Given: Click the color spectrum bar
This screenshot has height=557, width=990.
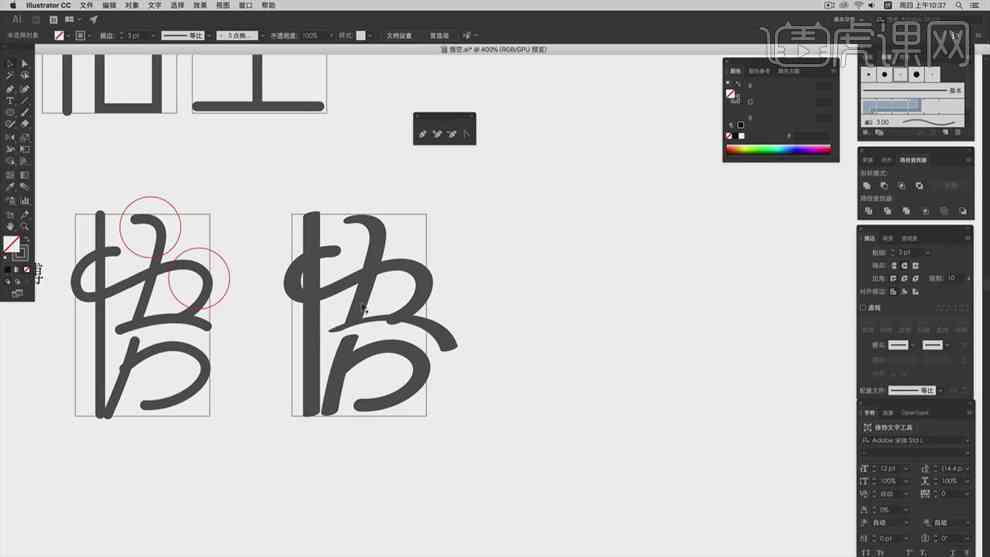Looking at the screenshot, I should coord(778,150).
